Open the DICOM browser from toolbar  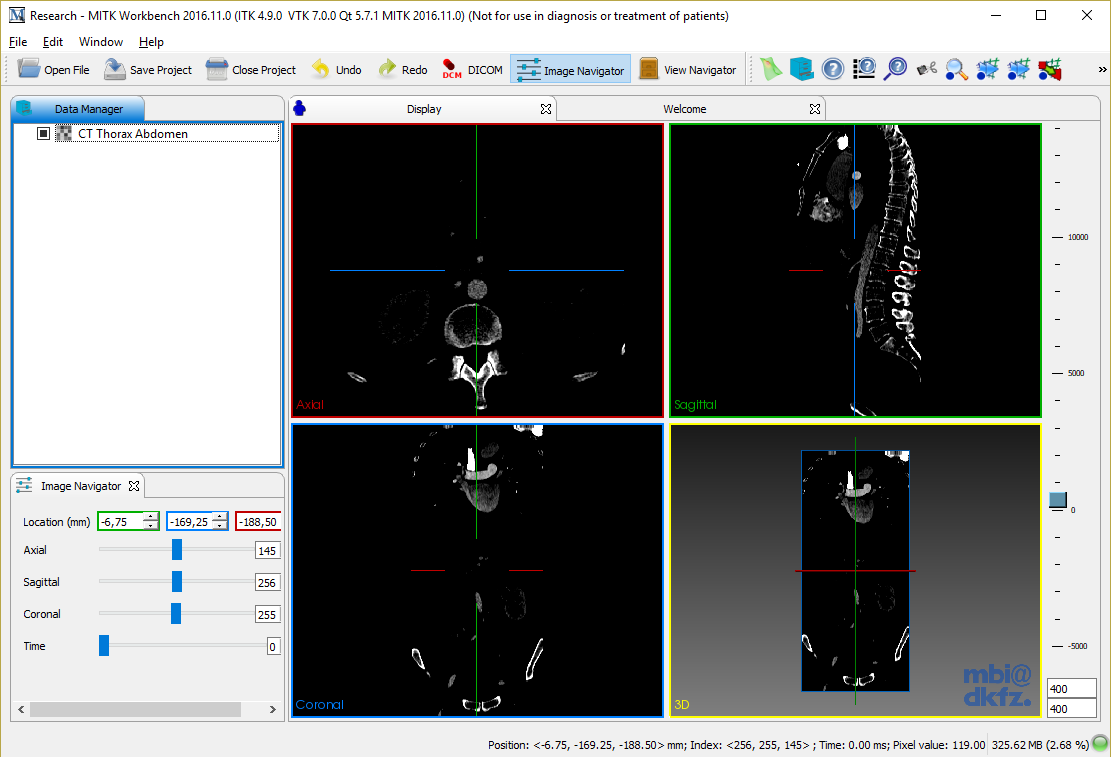[x=472, y=69]
